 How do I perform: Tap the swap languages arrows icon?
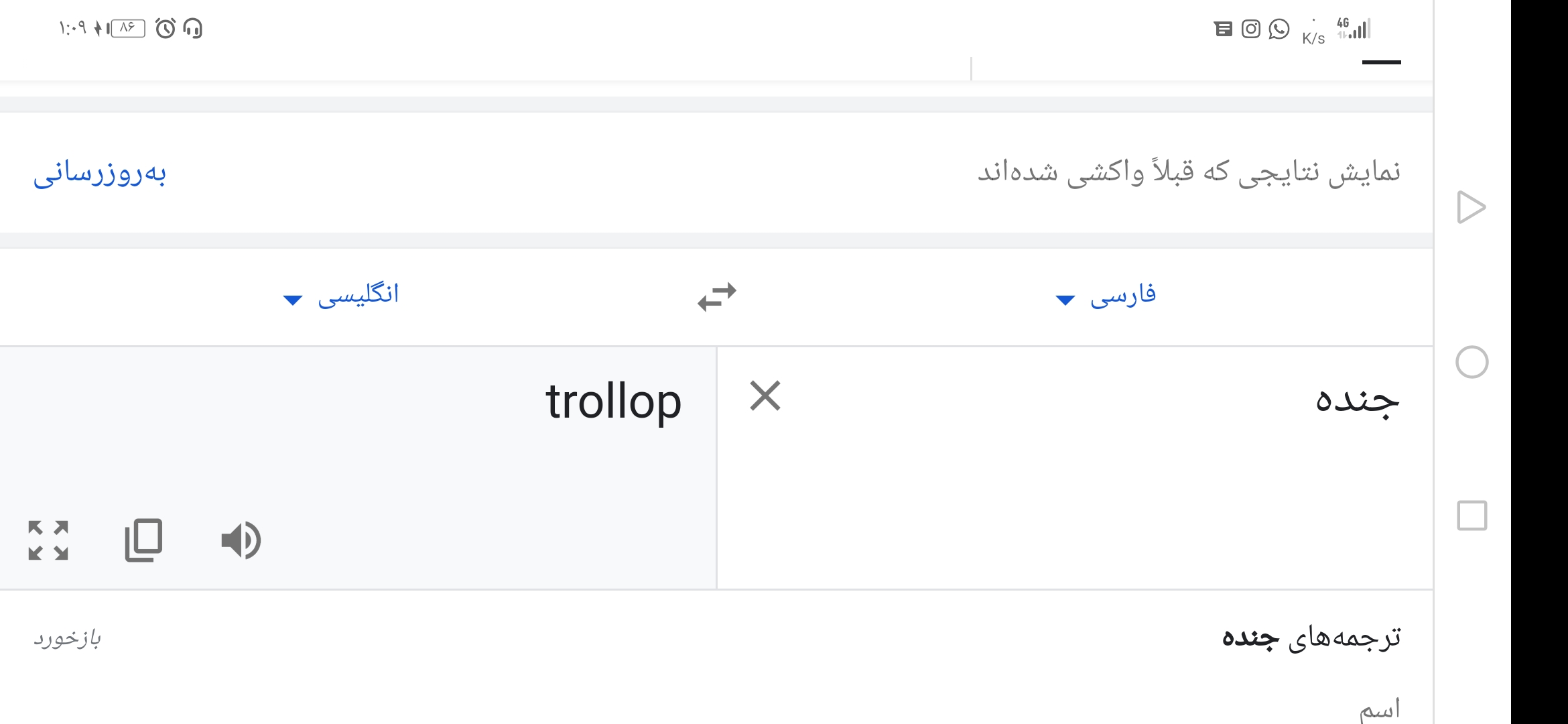pos(716,297)
